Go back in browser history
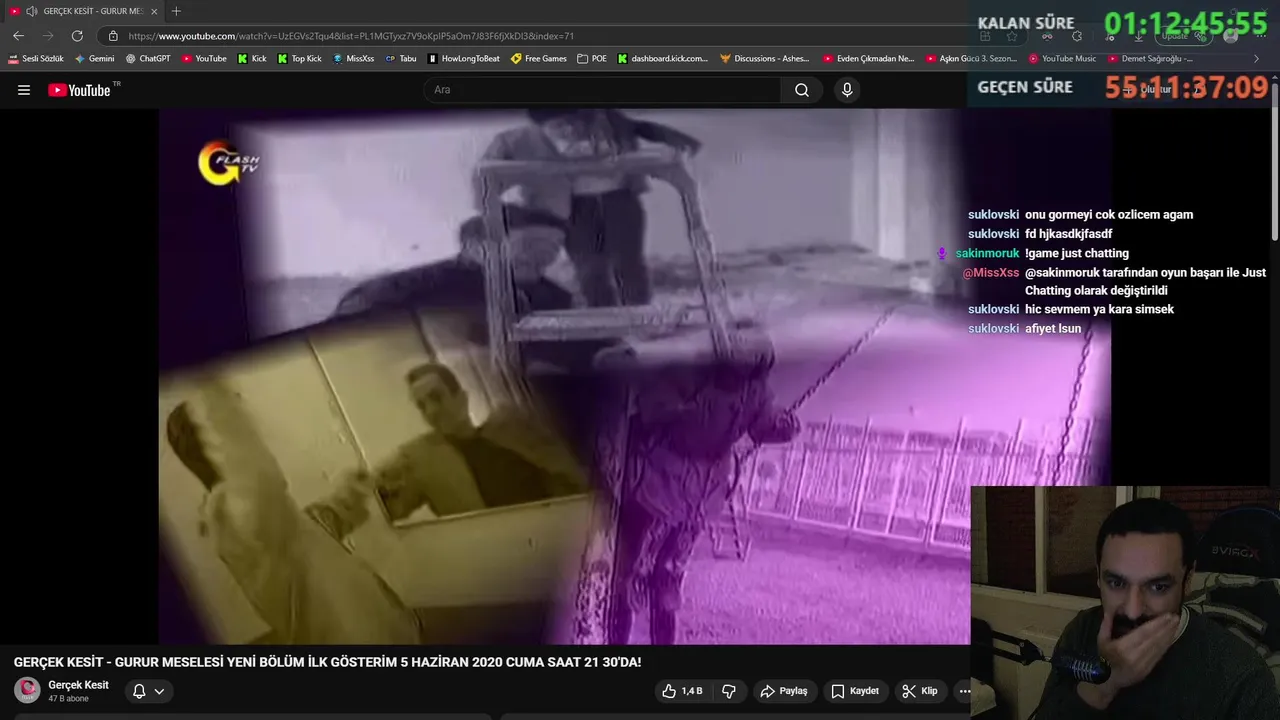 pyautogui.click(x=18, y=35)
